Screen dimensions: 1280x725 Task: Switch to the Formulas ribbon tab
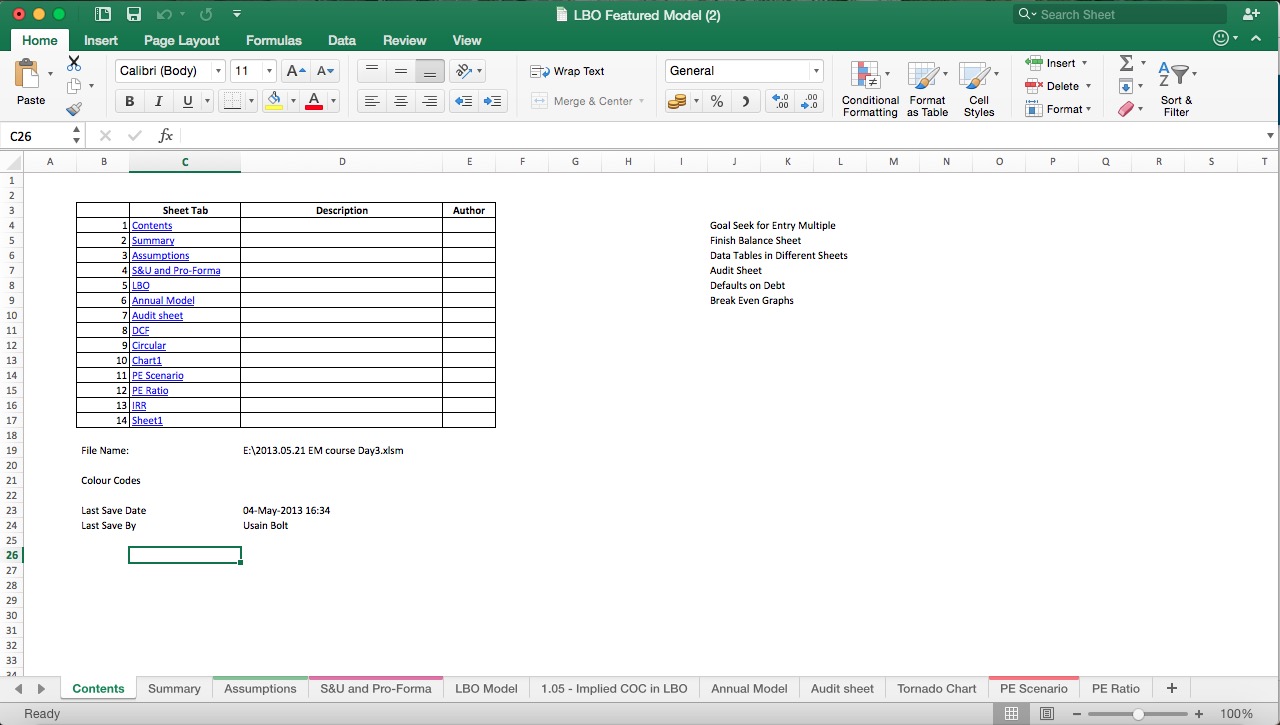(273, 40)
